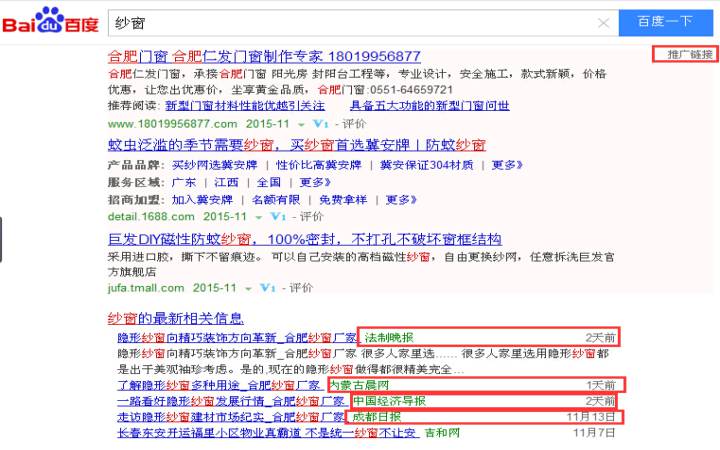This screenshot has width=720, height=450.
Task: Click the green URL detail.1688.com
Action: tap(151, 216)
